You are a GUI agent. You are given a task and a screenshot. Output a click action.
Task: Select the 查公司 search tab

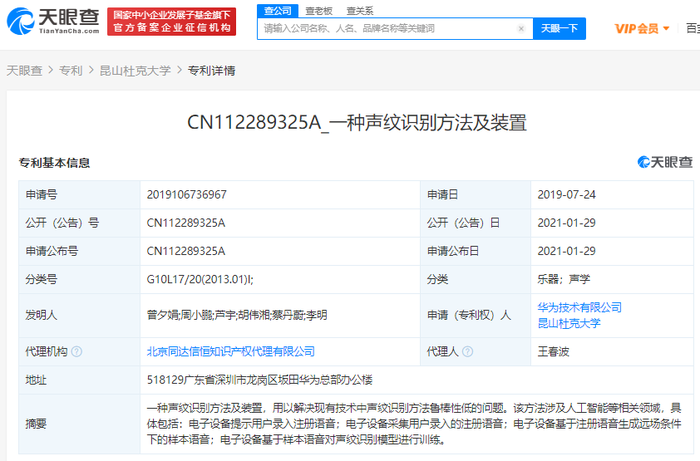point(278,11)
